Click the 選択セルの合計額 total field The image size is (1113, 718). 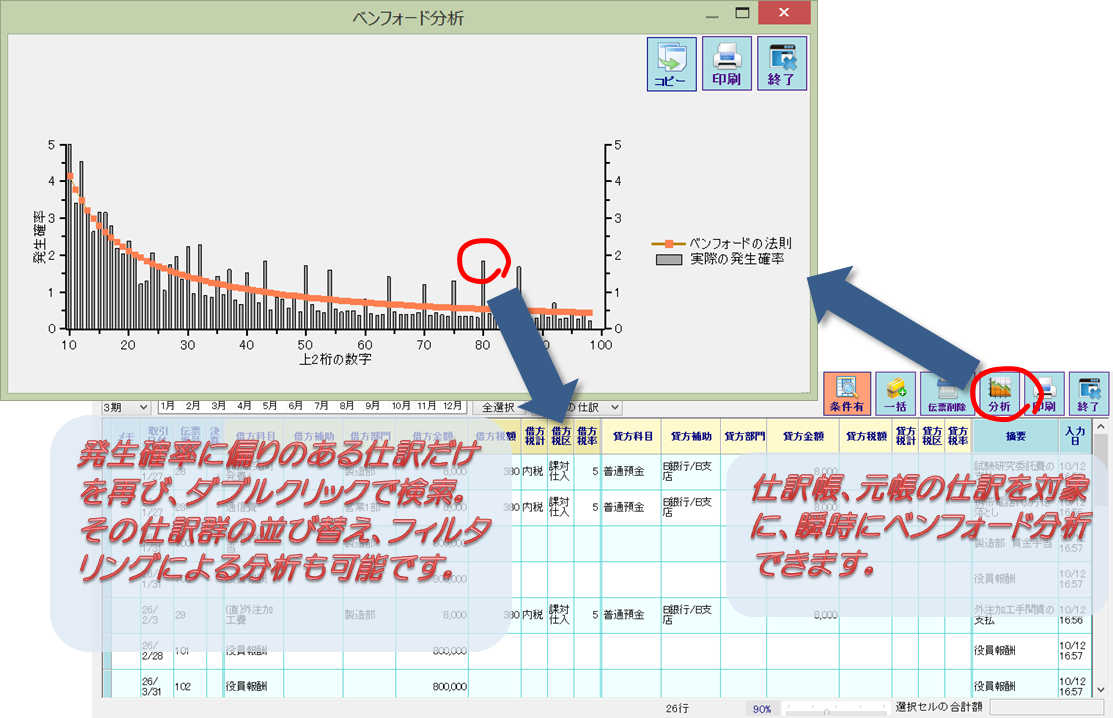point(1047,707)
